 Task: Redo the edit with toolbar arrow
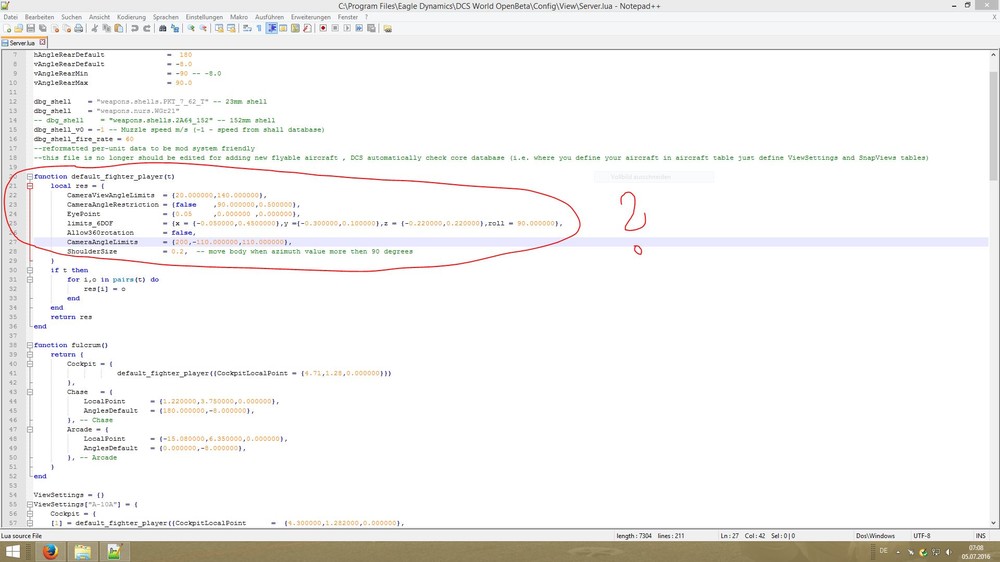147,28
